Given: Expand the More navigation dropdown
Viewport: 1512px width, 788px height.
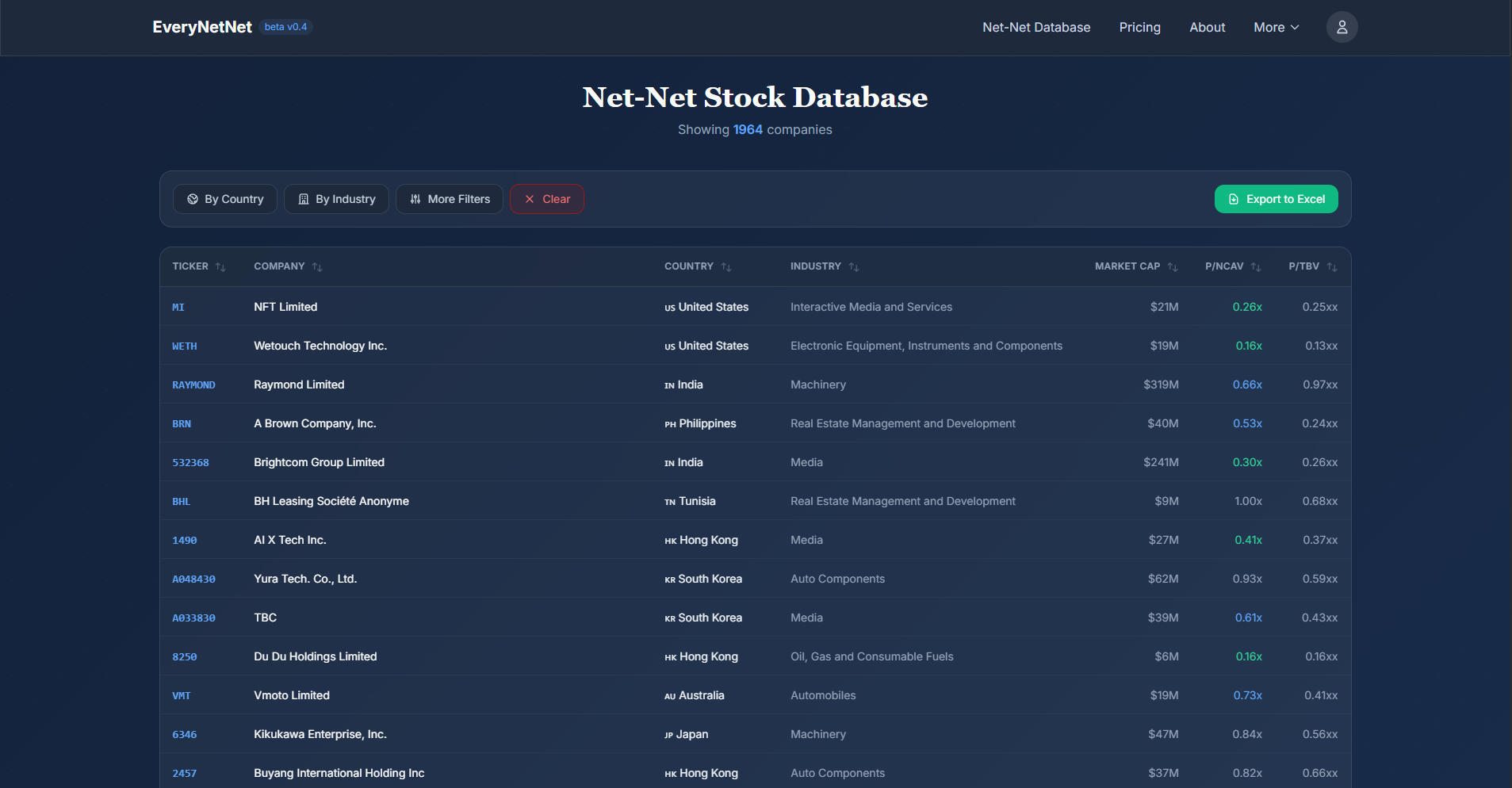Looking at the screenshot, I should click(1275, 27).
